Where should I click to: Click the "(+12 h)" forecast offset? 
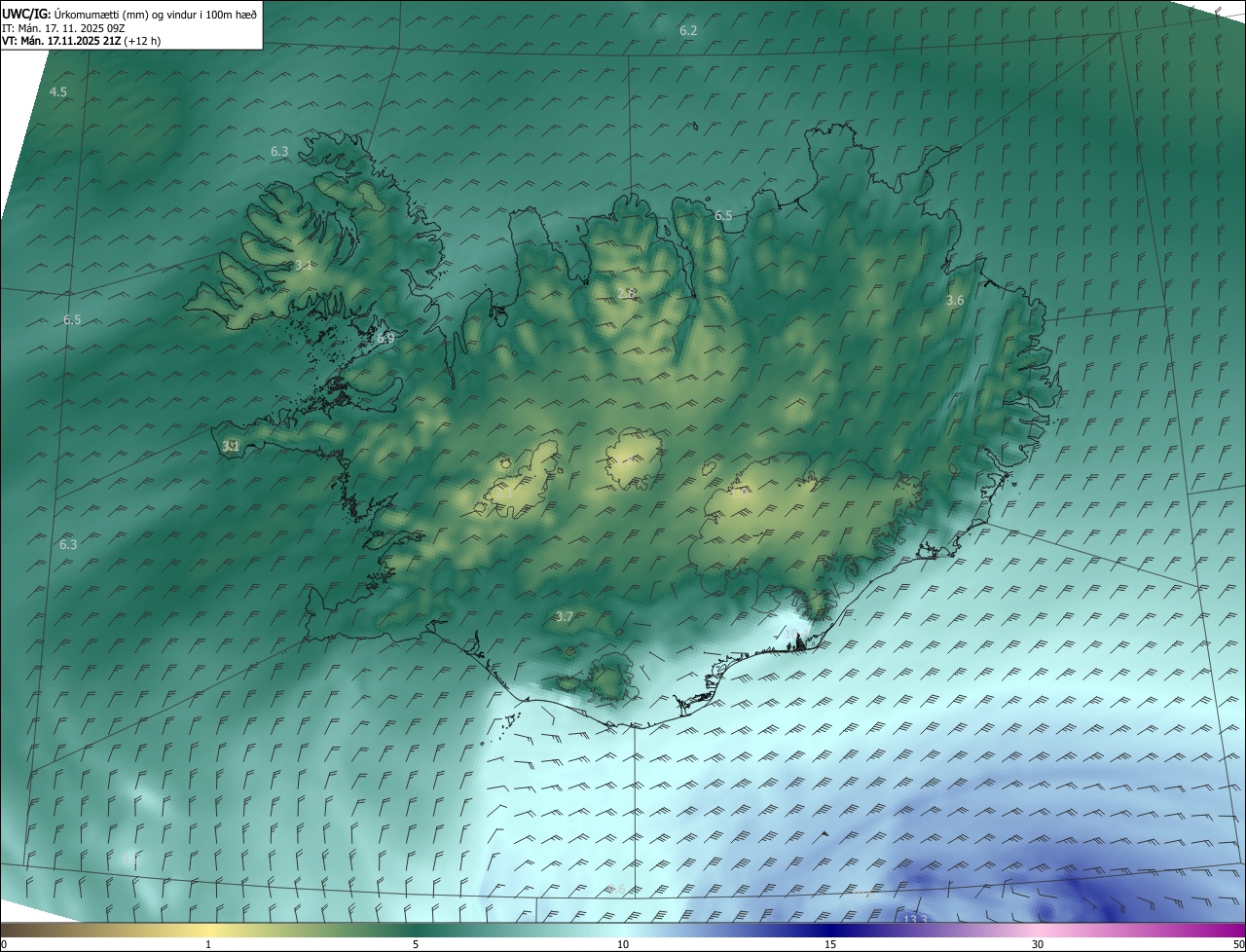click(142, 41)
